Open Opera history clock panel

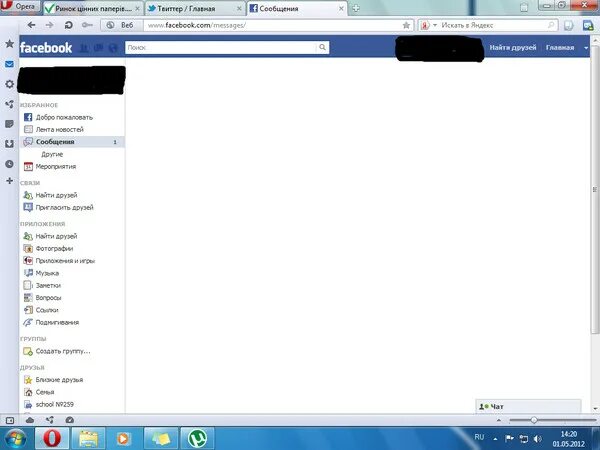(10, 164)
